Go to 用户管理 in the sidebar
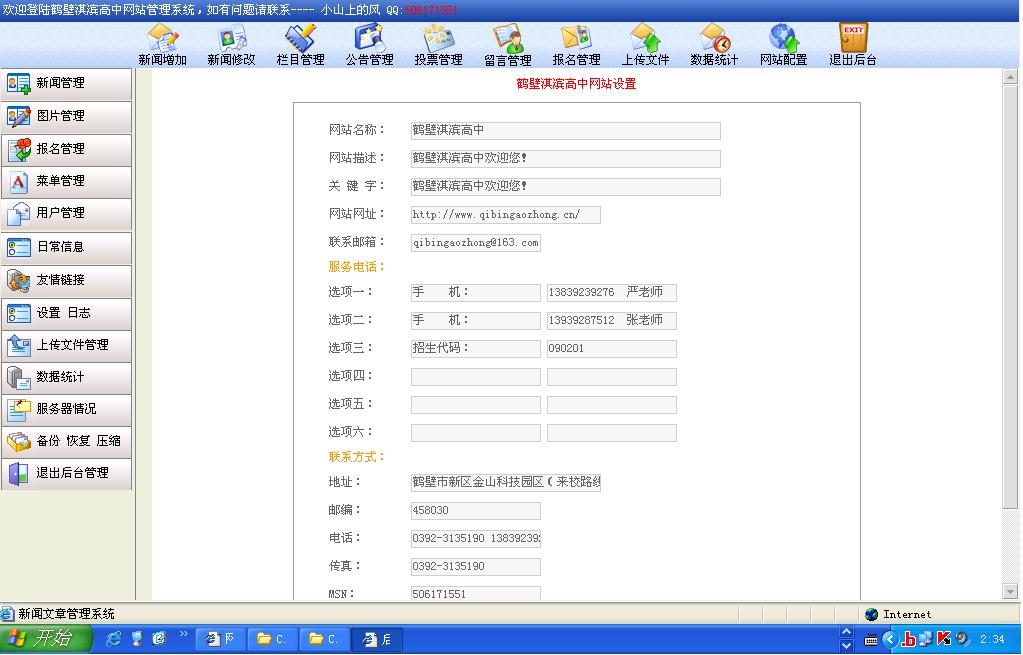 tap(66, 214)
